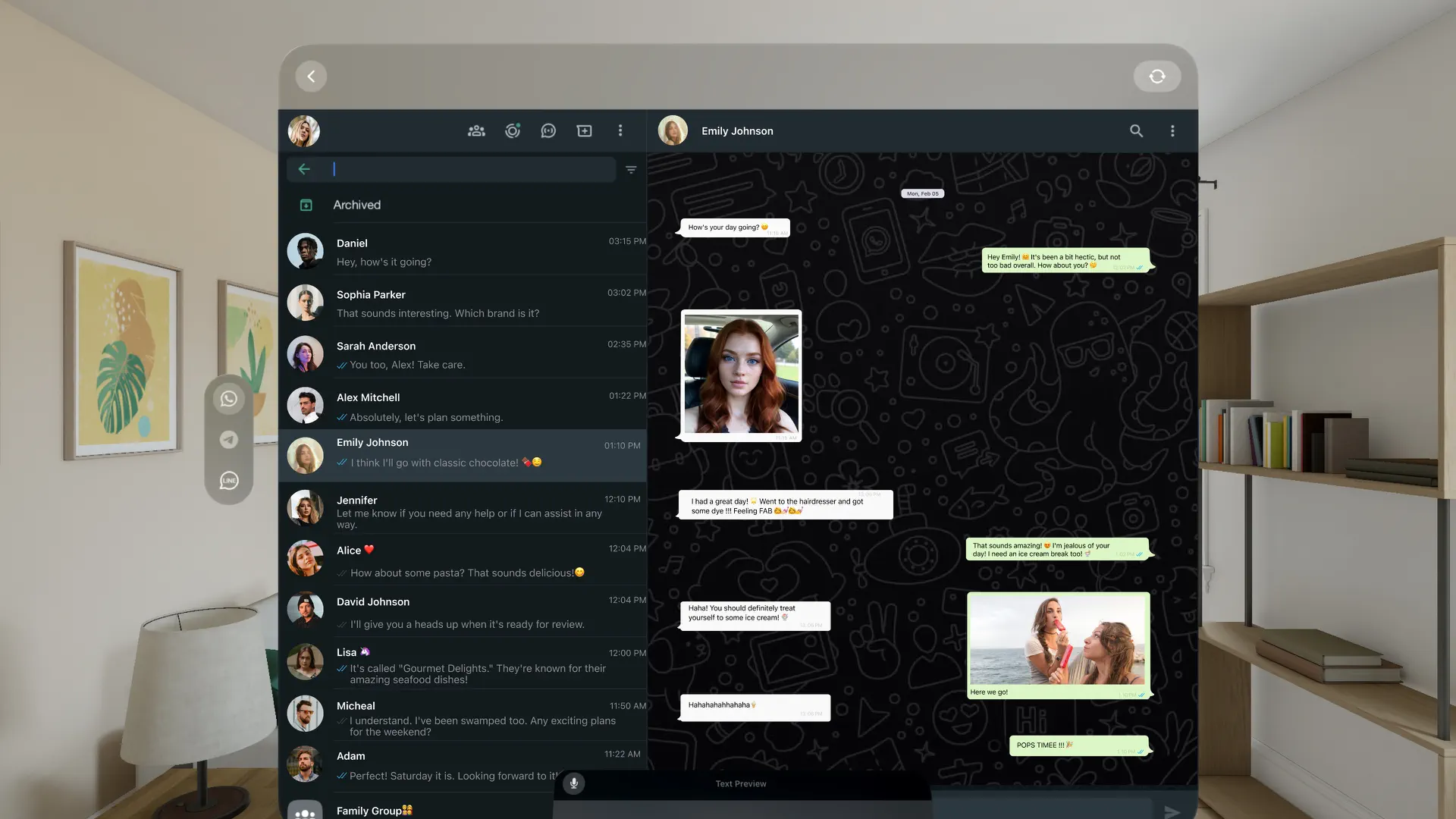Search within the Emily Johnson conversation

(1137, 130)
